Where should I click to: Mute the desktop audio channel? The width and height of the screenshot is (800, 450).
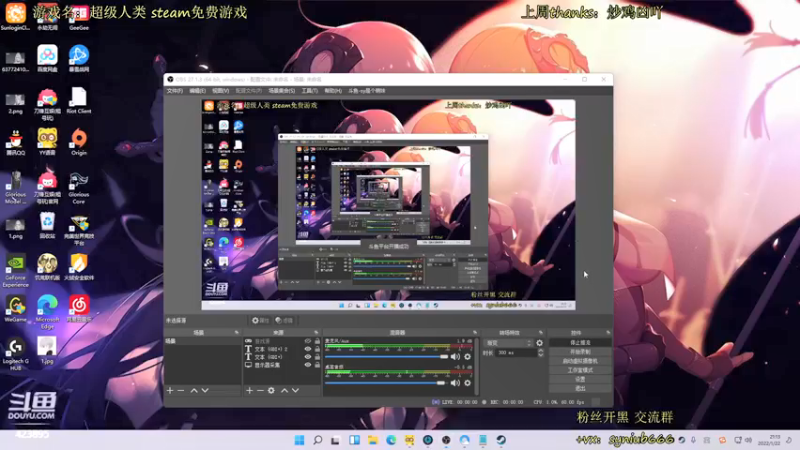[x=455, y=383]
